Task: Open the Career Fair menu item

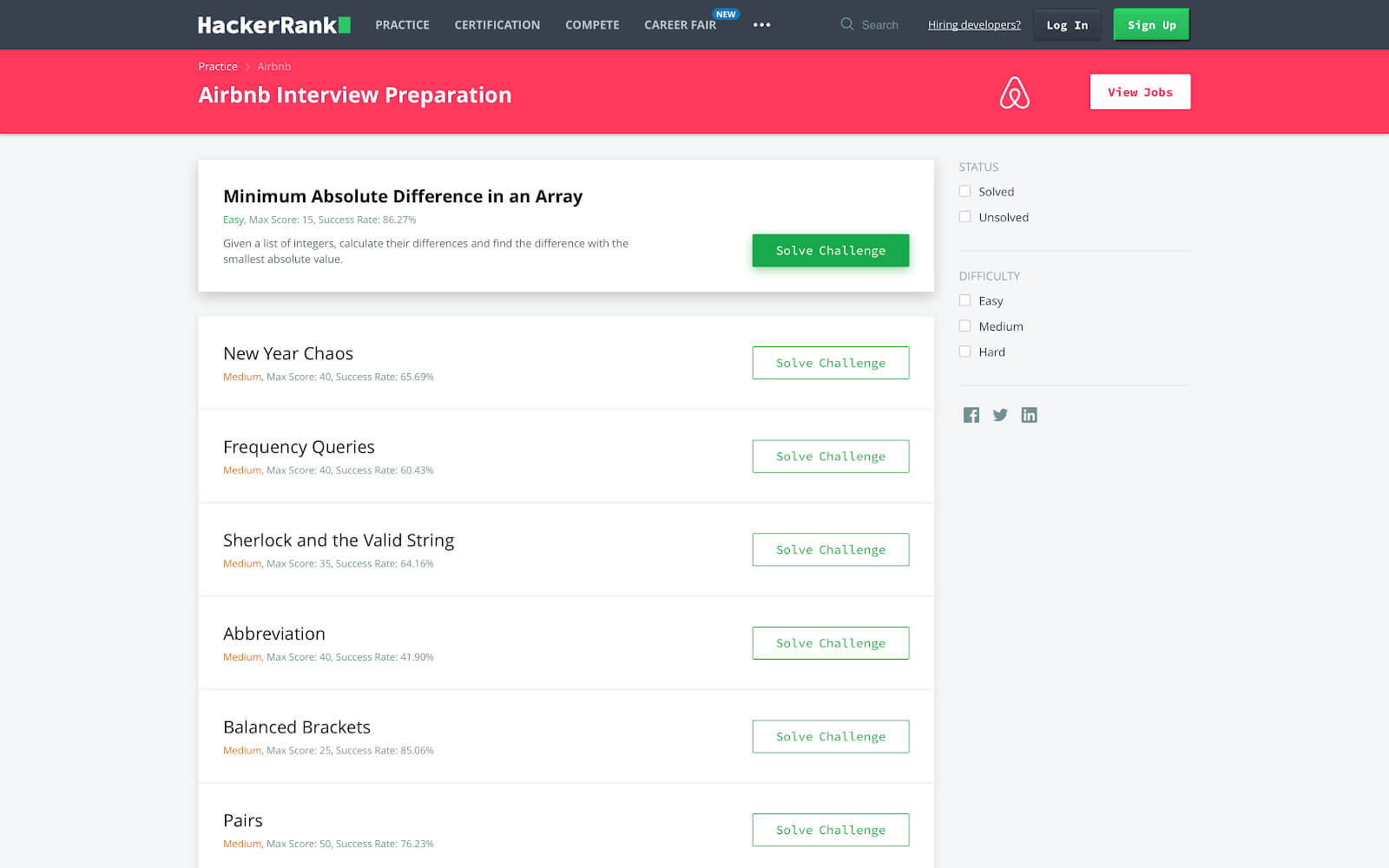Action: point(680,25)
